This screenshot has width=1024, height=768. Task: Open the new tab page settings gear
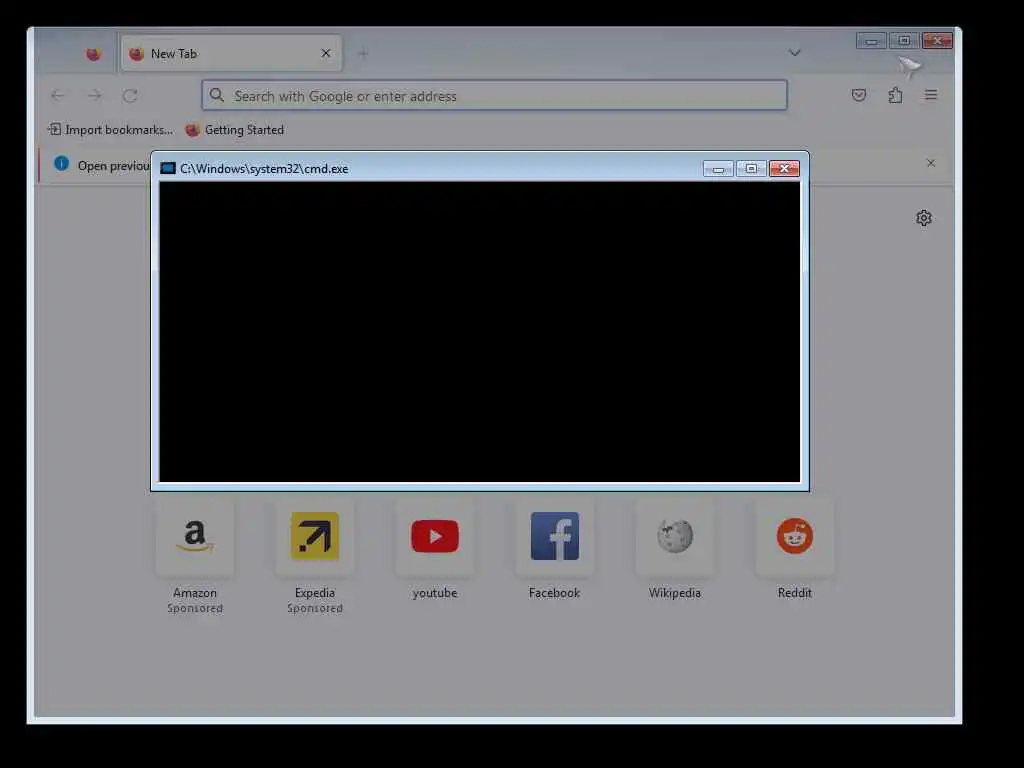coord(923,218)
